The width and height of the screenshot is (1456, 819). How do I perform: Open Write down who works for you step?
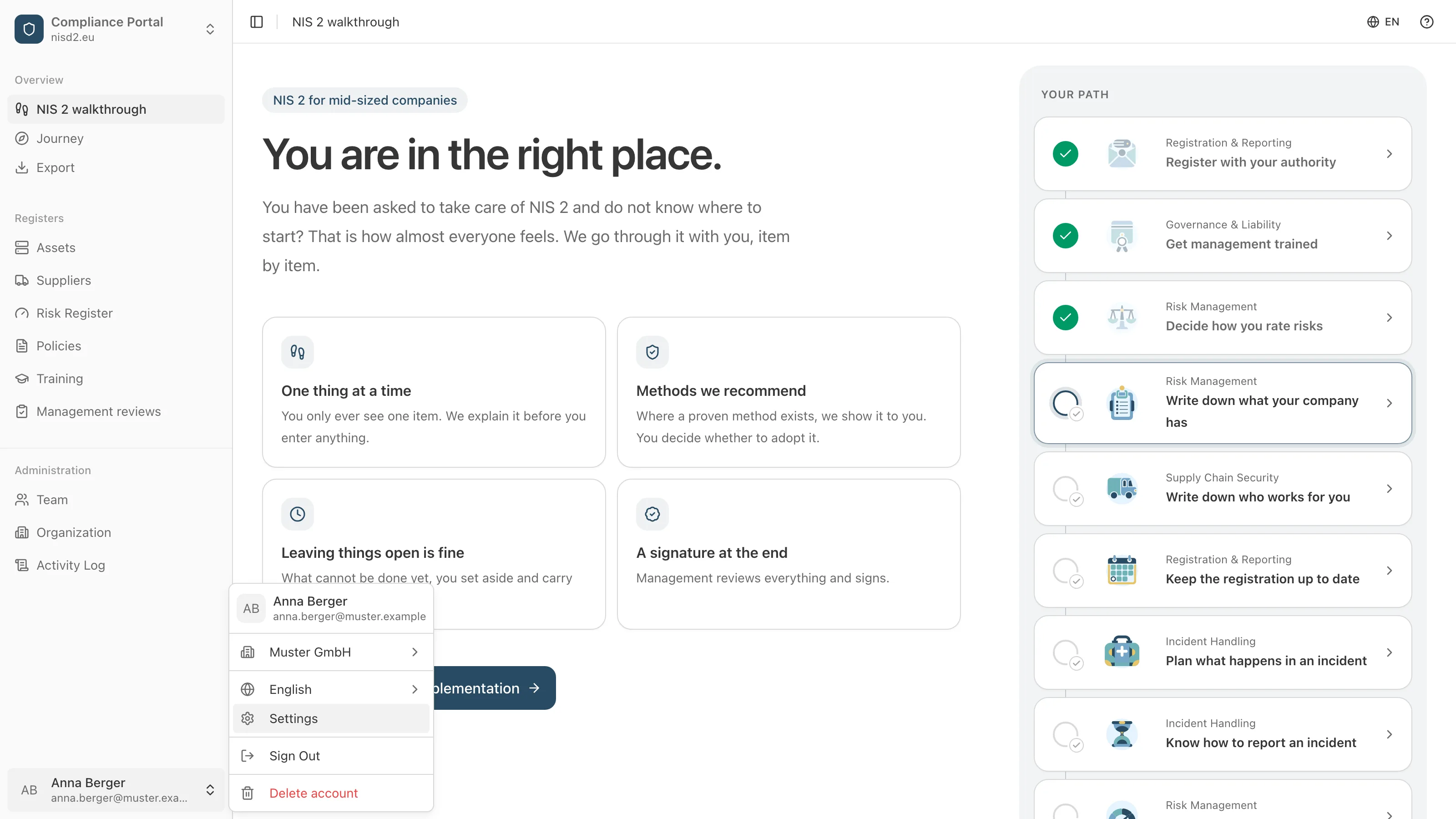coord(1223,488)
